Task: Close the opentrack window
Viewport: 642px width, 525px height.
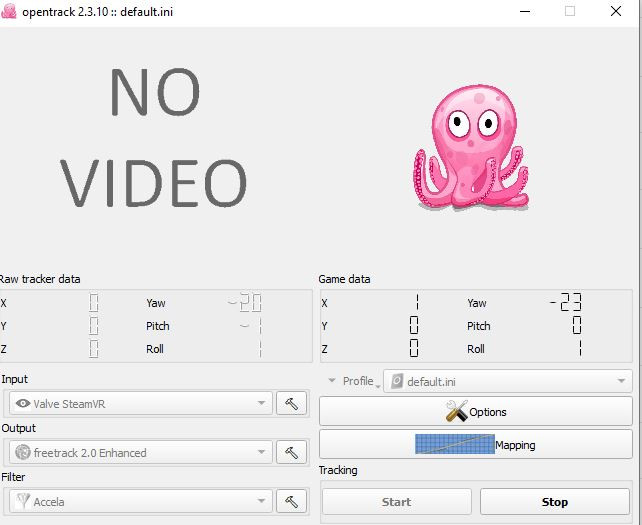Action: pos(616,11)
